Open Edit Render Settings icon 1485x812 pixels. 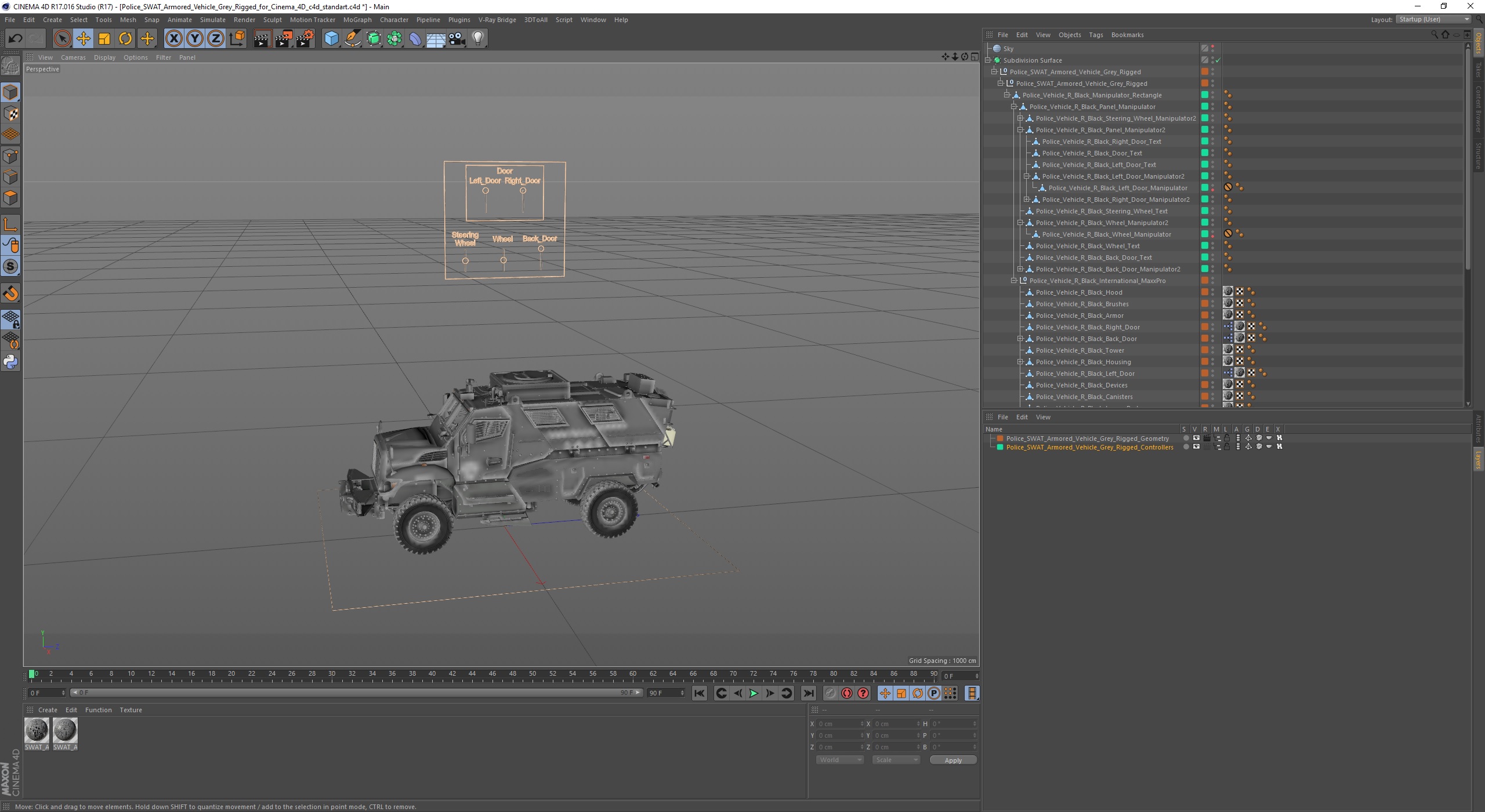tap(305, 39)
